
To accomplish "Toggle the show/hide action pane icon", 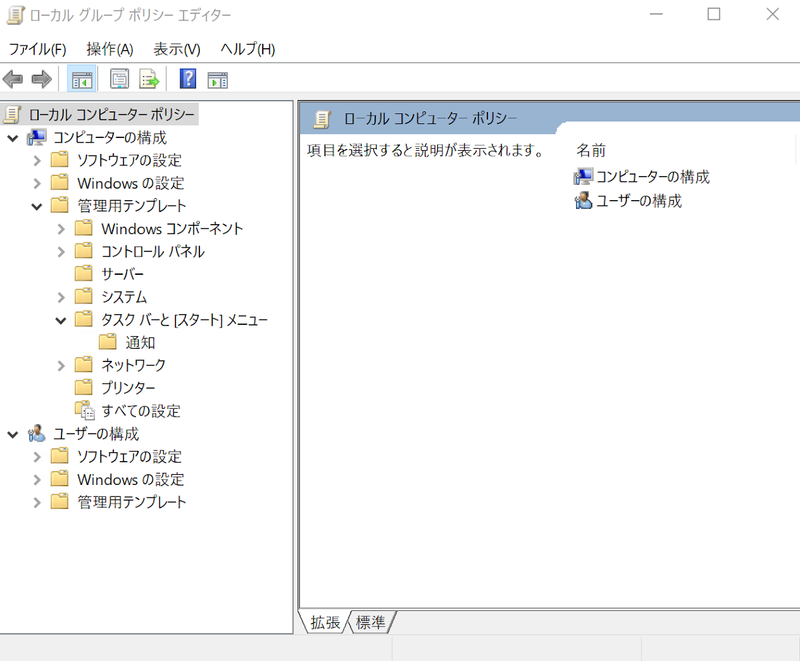I will (x=217, y=80).
